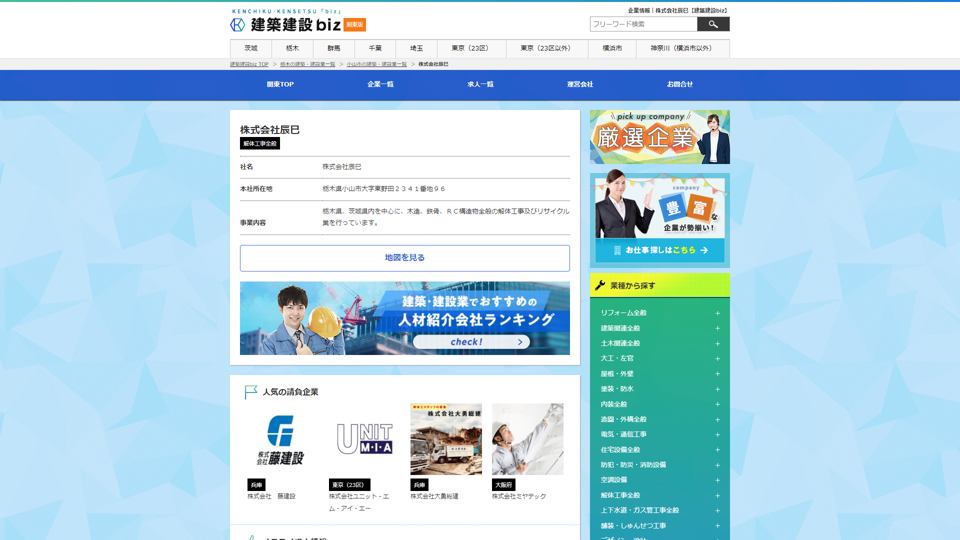Screen dimensions: 960x540
Task: Open the UNIT M·I·A company logo
Action: (364, 440)
